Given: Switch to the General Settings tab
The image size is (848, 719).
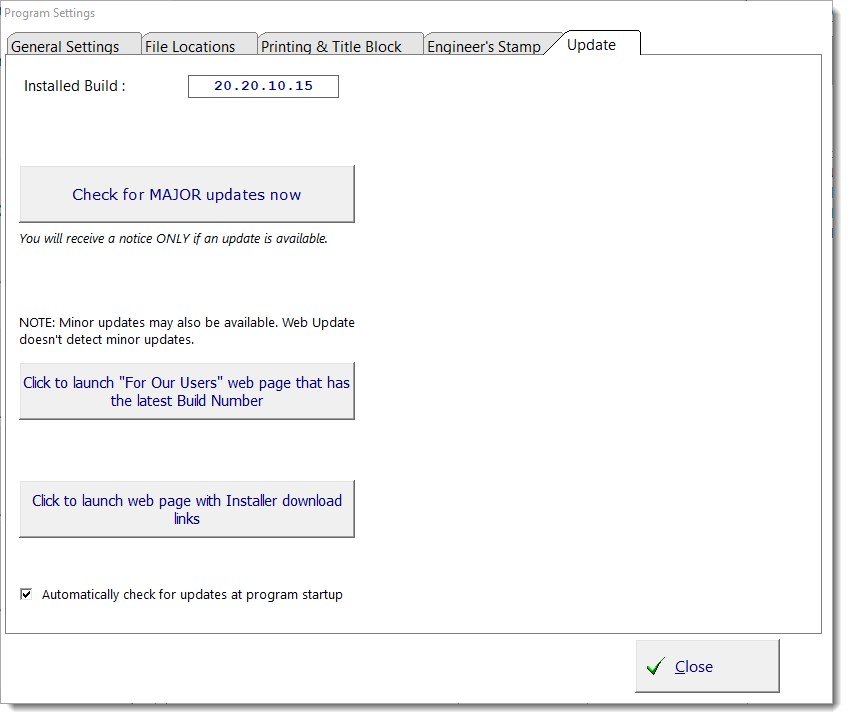Looking at the screenshot, I should [65, 46].
